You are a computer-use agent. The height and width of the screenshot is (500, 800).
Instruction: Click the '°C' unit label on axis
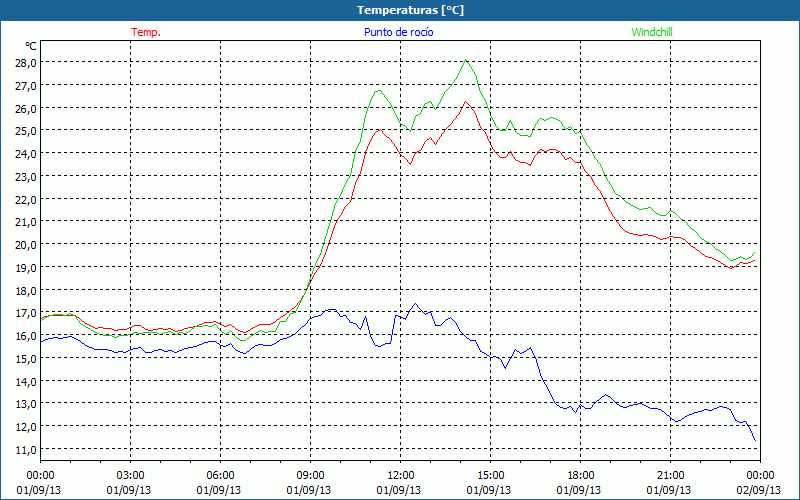(x=31, y=46)
